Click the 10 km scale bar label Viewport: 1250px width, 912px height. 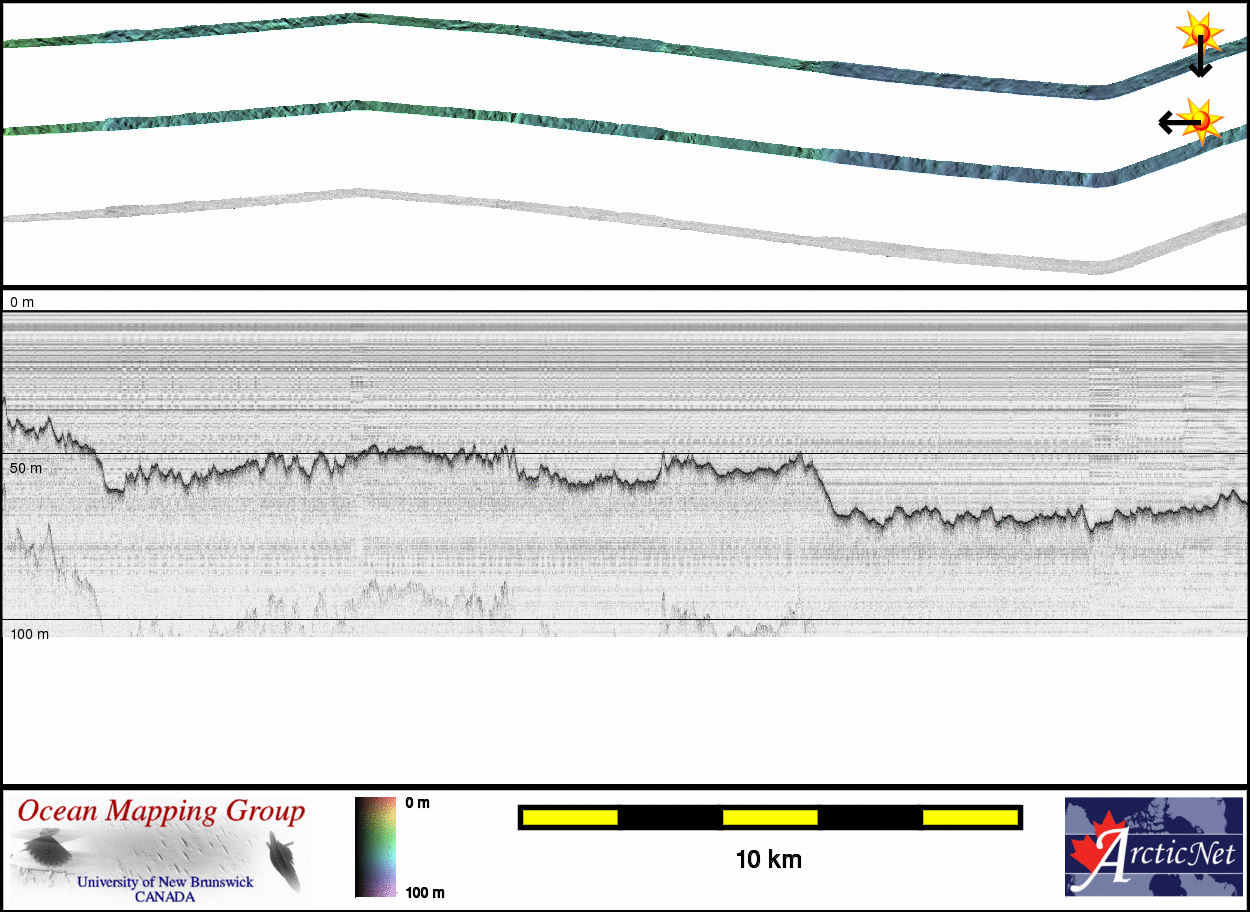click(x=768, y=860)
